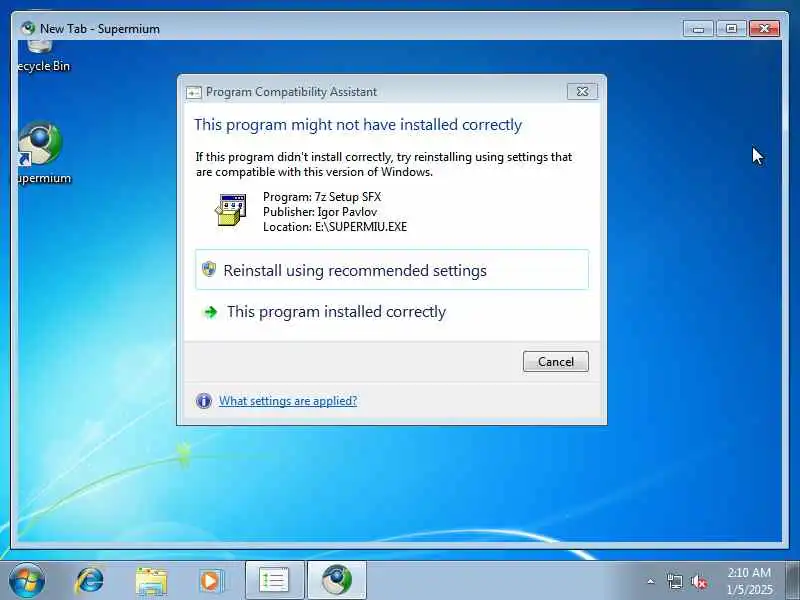Close the Program Compatibility Assistant dialog
800x600 pixels.
(x=582, y=91)
